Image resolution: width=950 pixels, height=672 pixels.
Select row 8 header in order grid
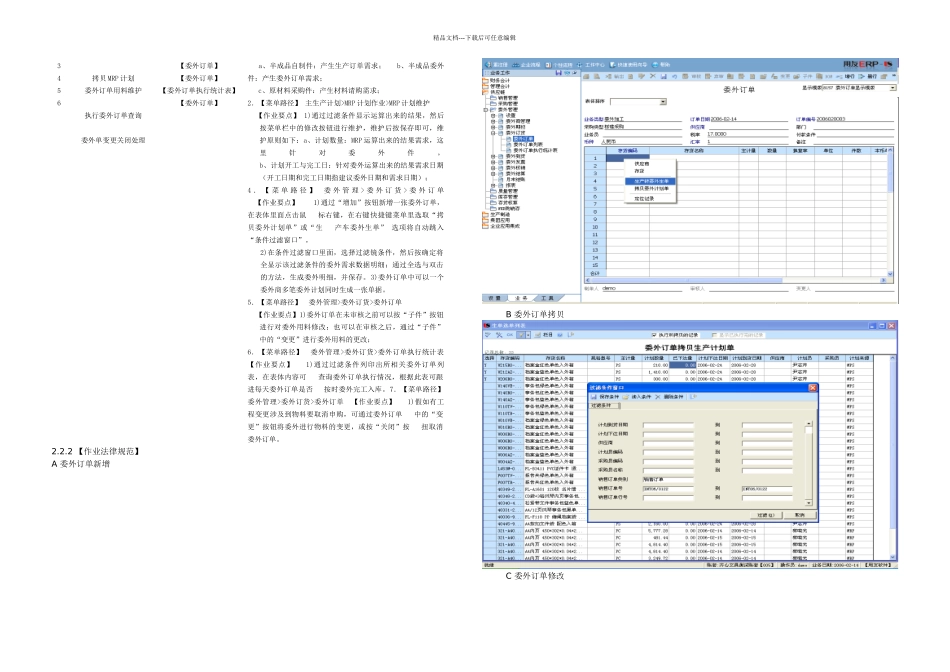(594, 212)
